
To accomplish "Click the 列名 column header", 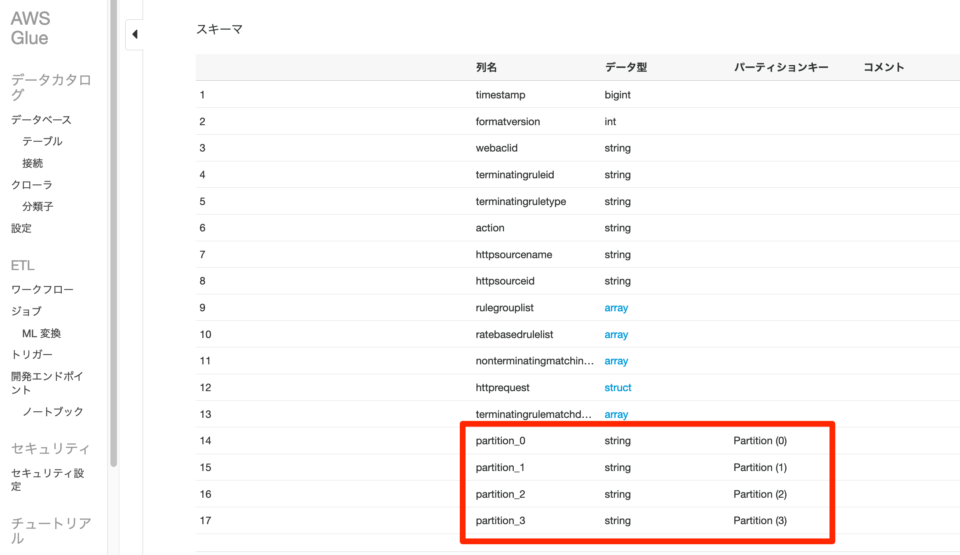I will click(x=486, y=67).
